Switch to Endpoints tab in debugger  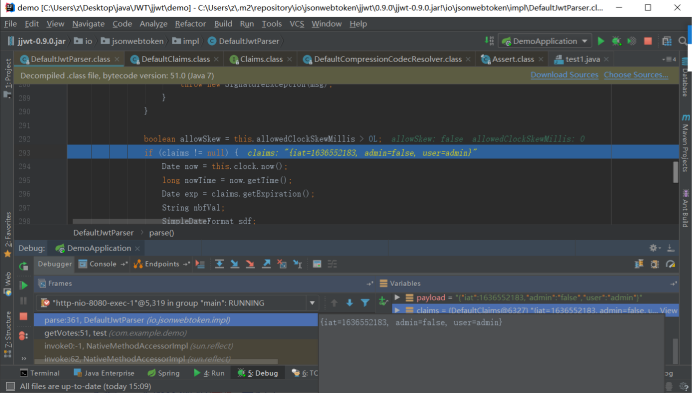pos(162,264)
